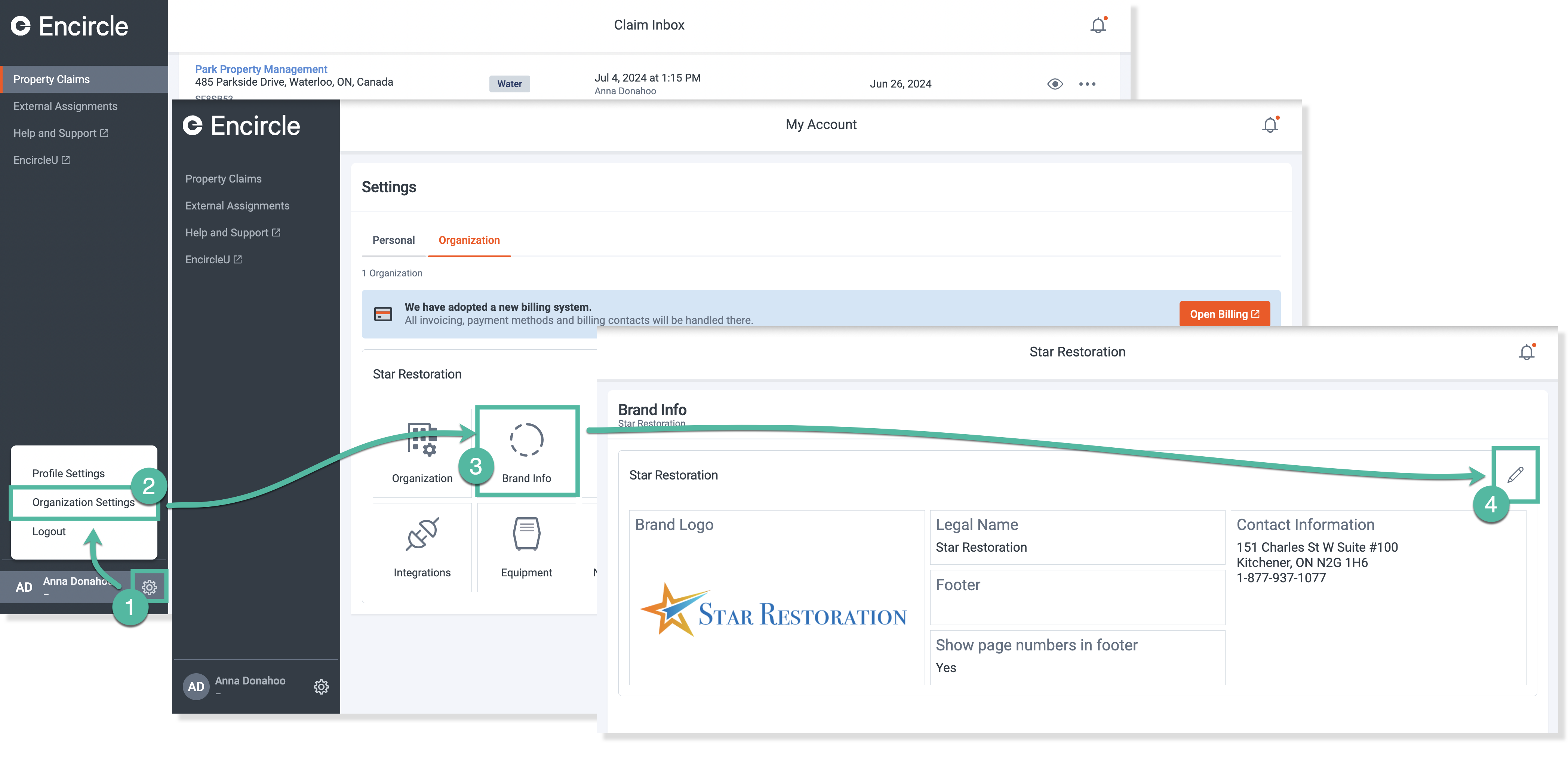Click the billing card icon in the notice banner
Screen dimensions: 1568x760
(x=383, y=314)
